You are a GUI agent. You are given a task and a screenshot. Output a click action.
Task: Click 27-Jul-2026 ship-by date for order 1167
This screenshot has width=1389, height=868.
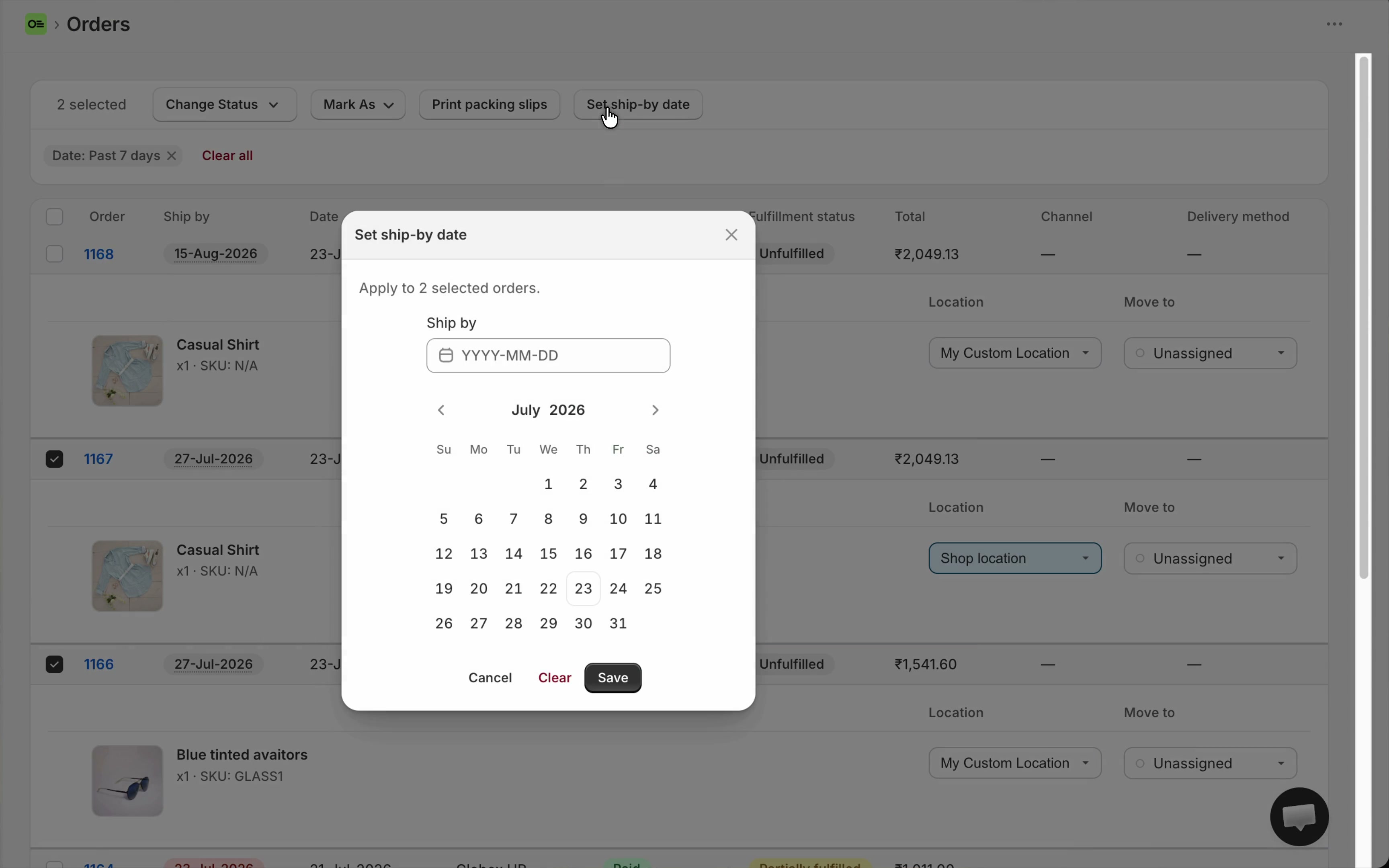click(213, 459)
